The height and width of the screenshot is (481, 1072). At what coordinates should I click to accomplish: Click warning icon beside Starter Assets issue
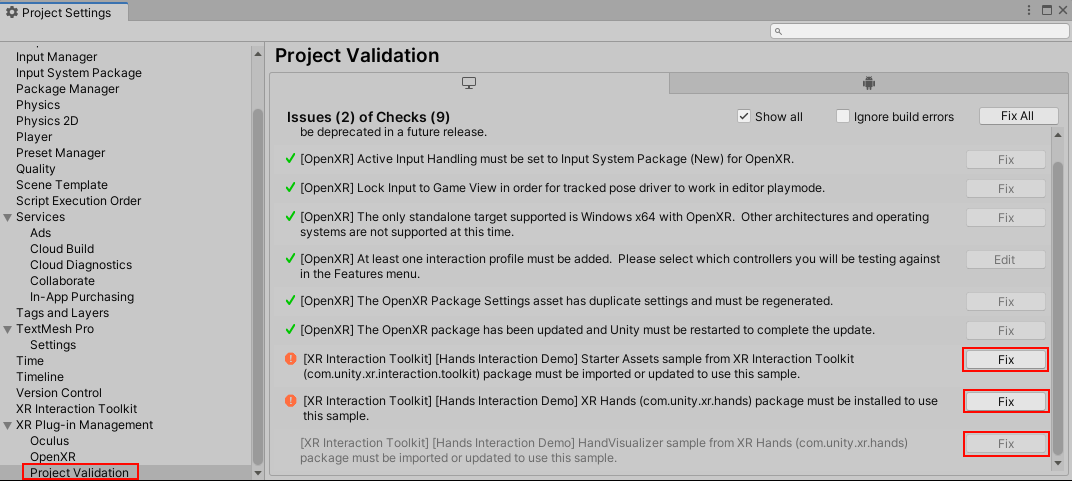point(291,358)
